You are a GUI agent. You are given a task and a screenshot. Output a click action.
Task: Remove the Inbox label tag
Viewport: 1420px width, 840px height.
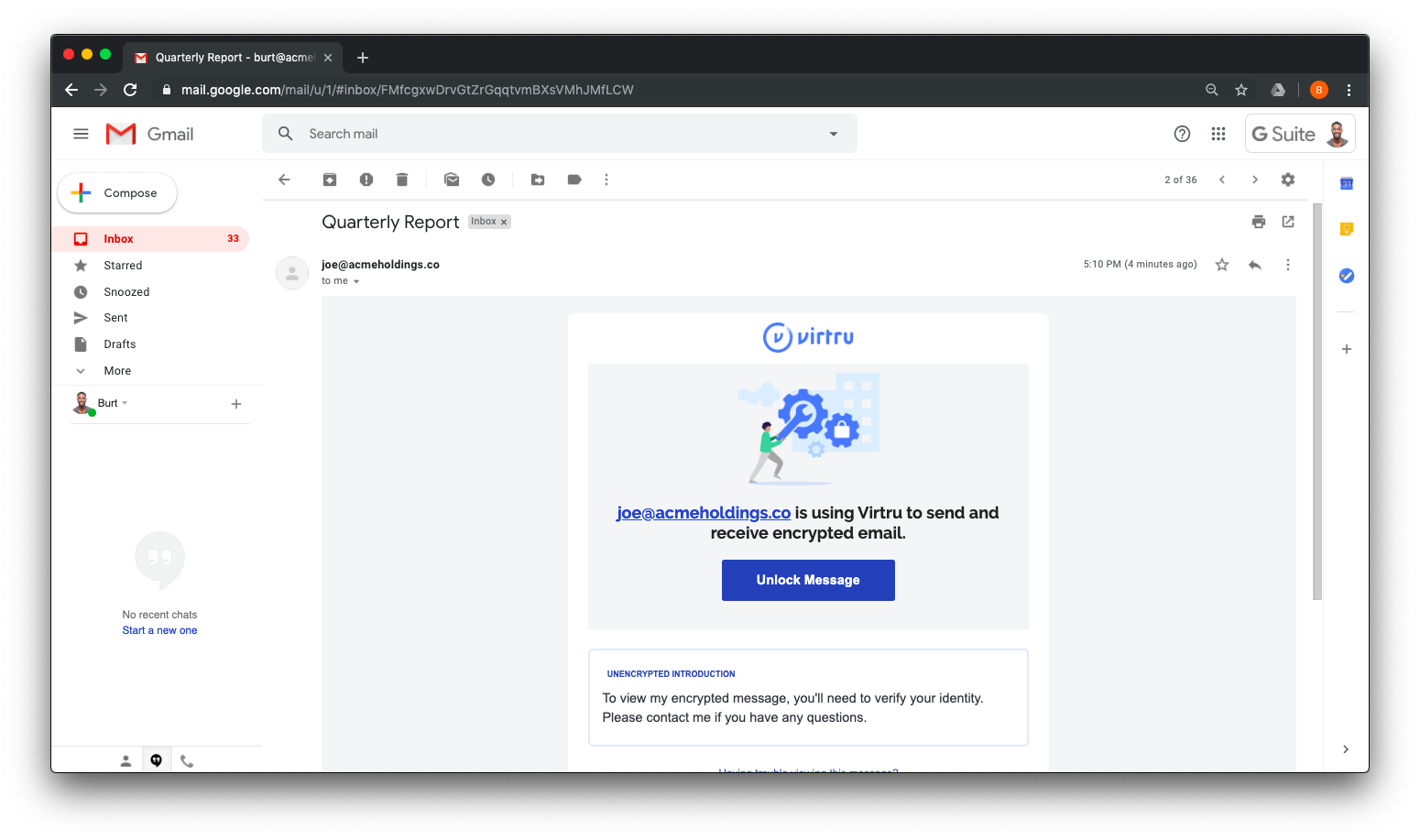pyautogui.click(x=504, y=223)
